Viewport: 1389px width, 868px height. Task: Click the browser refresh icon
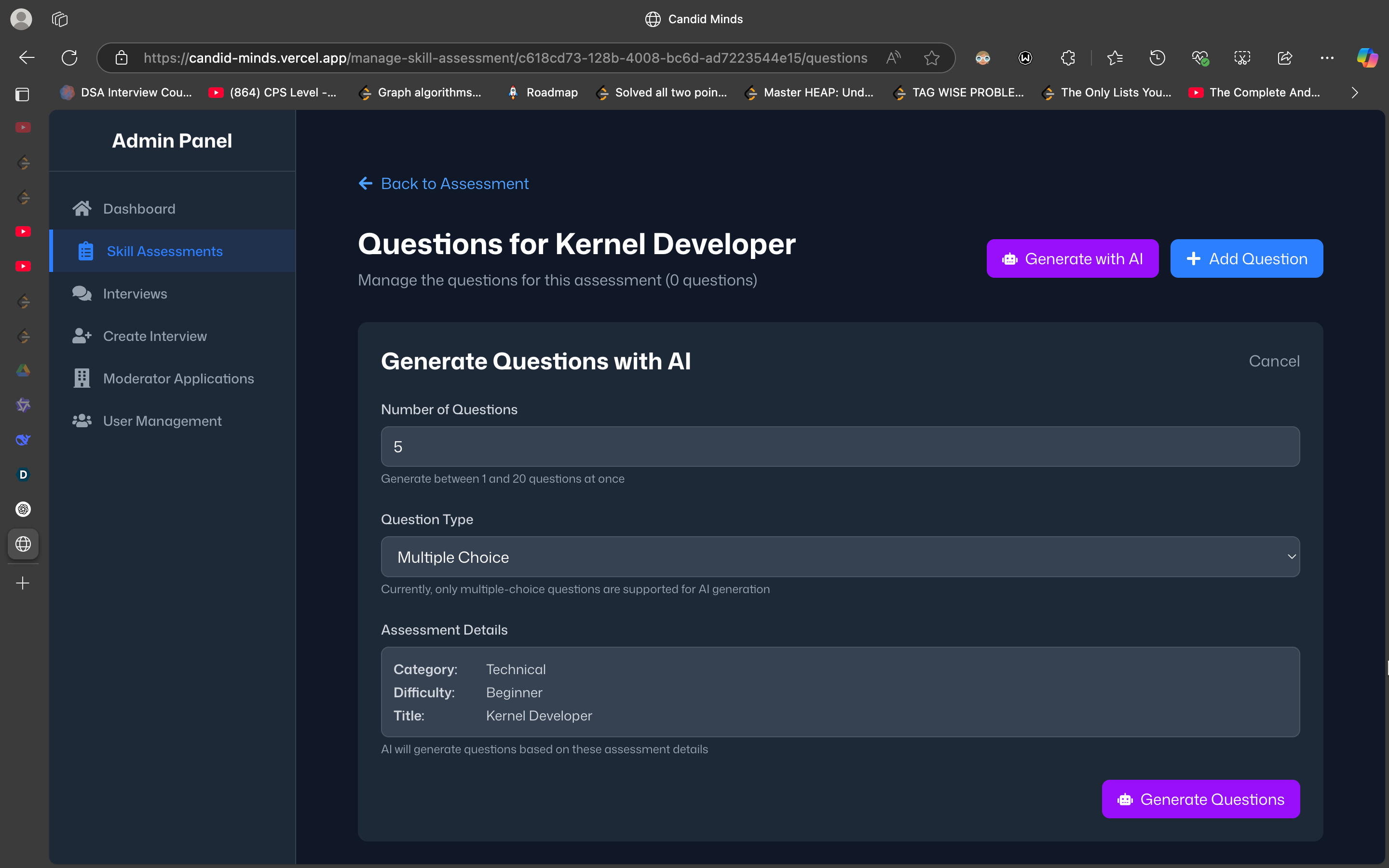pyautogui.click(x=69, y=58)
